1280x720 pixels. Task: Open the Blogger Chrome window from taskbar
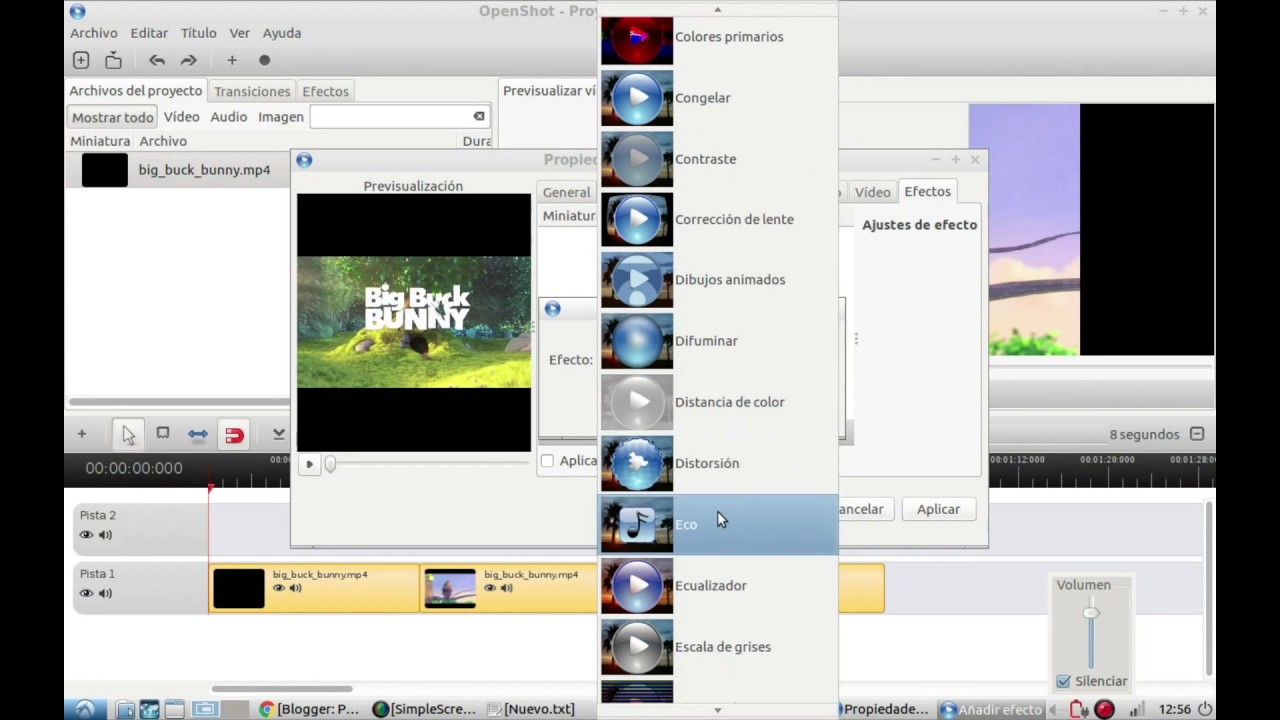pyautogui.click(x=309, y=709)
